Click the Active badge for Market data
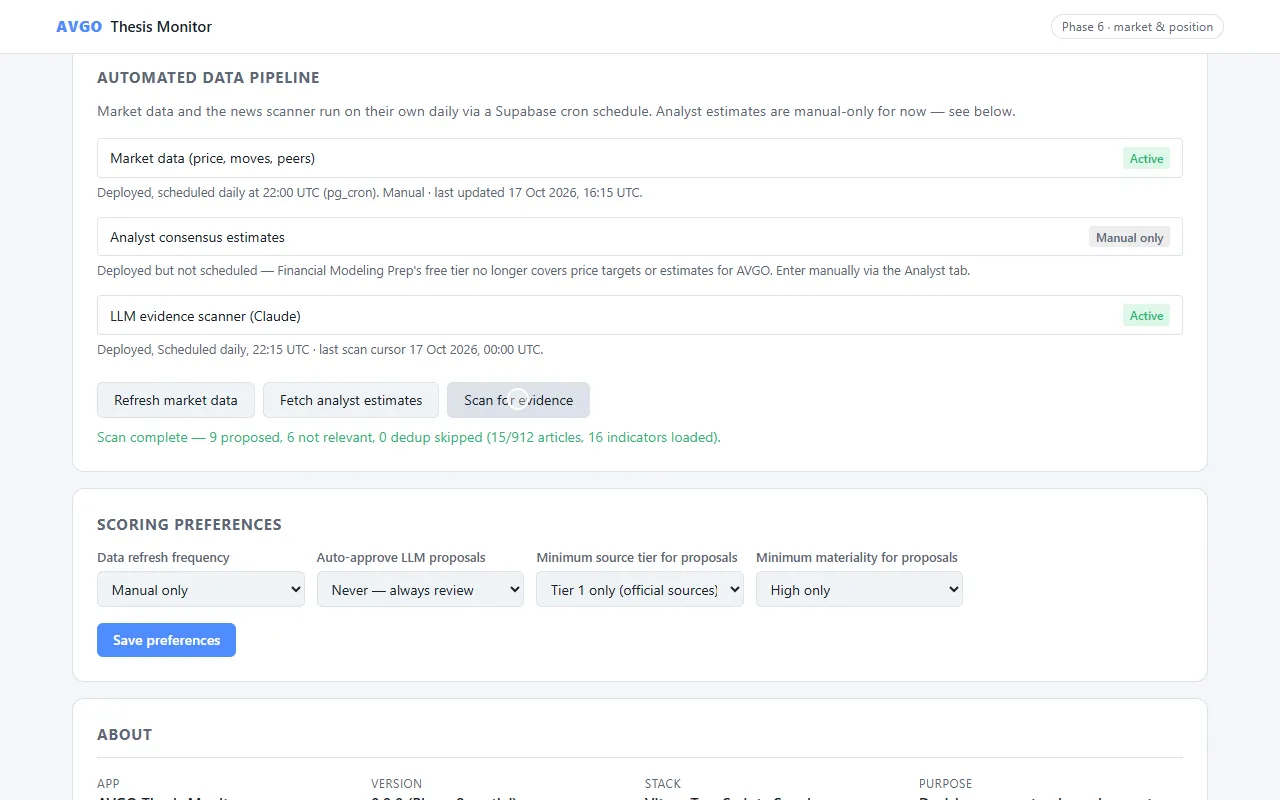This screenshot has height=800, width=1280. (x=1146, y=158)
